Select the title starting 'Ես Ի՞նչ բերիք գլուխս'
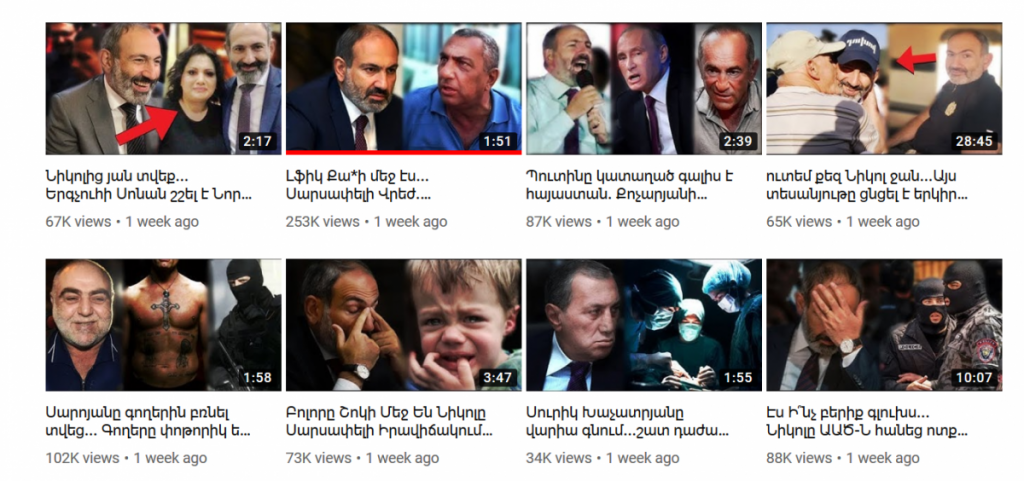This screenshot has height=481, width=1024. coord(867,422)
